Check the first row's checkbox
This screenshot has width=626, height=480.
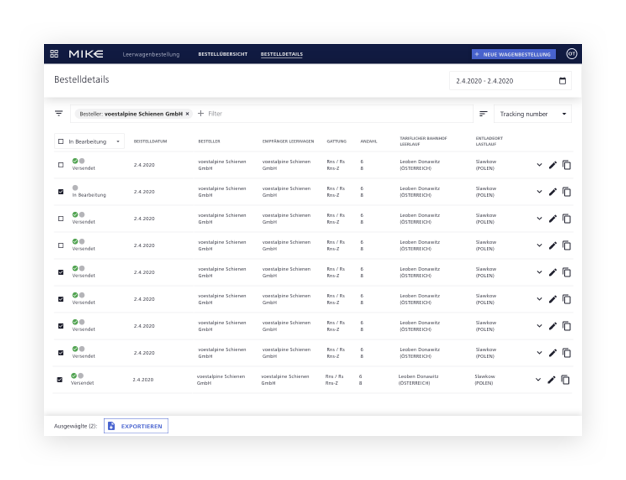pos(61,165)
